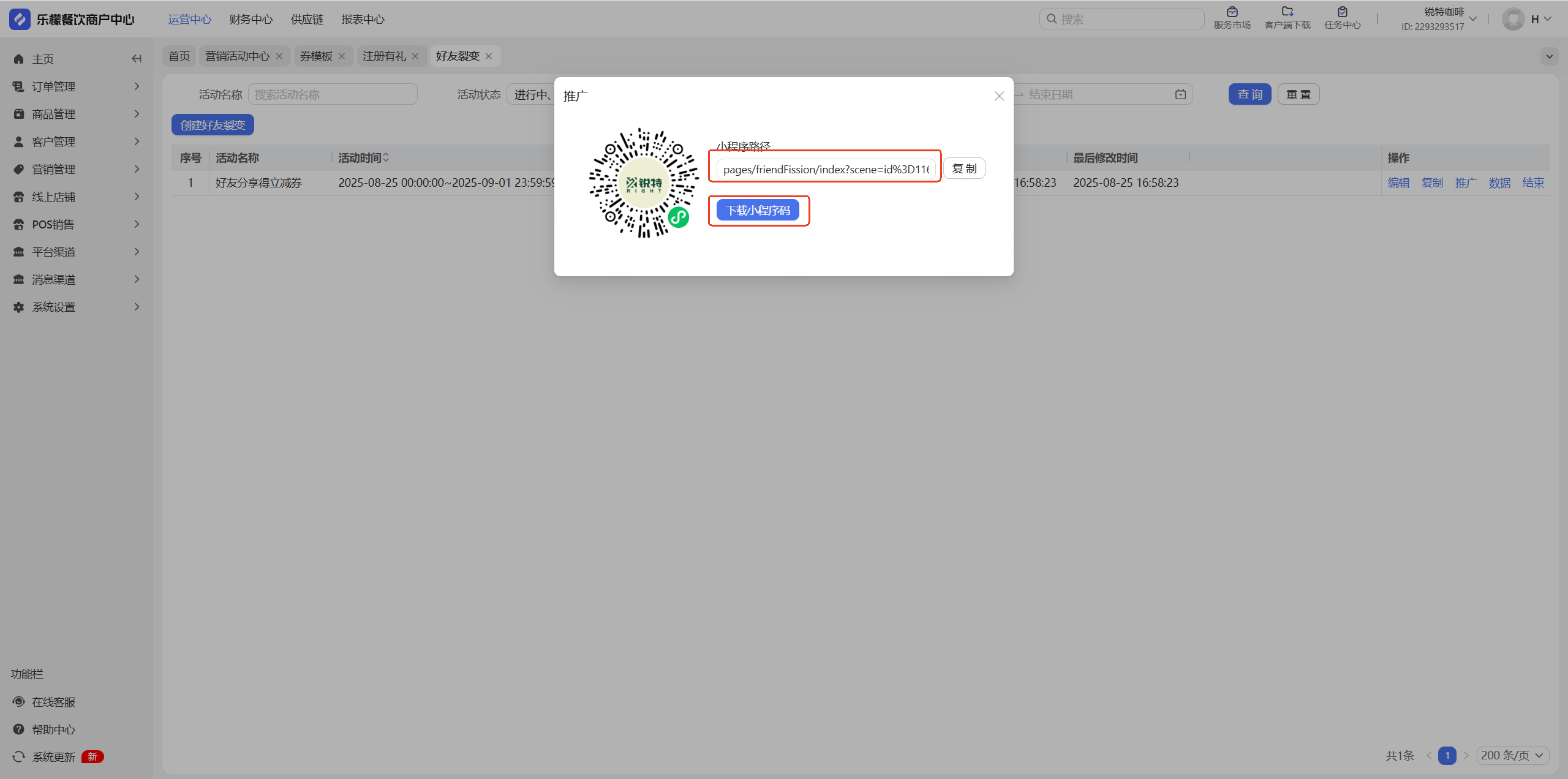
Task: Sort by 活动时间 column arrows
Action: tap(386, 158)
